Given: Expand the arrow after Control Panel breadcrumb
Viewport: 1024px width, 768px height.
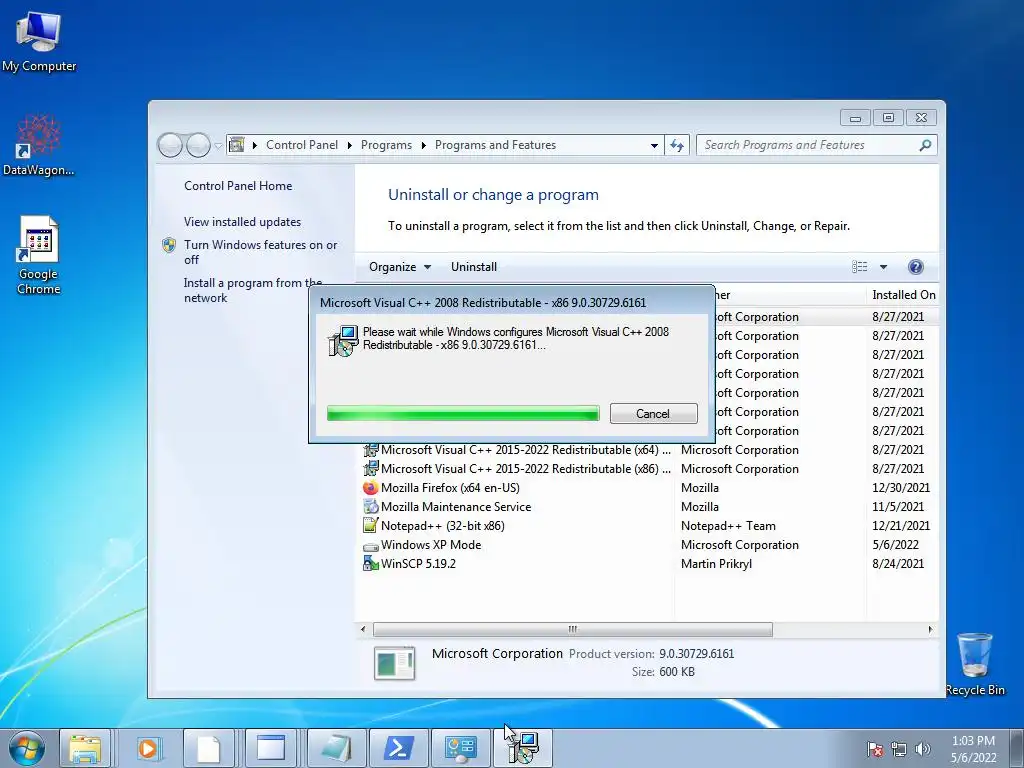Looking at the screenshot, I should 349,145.
